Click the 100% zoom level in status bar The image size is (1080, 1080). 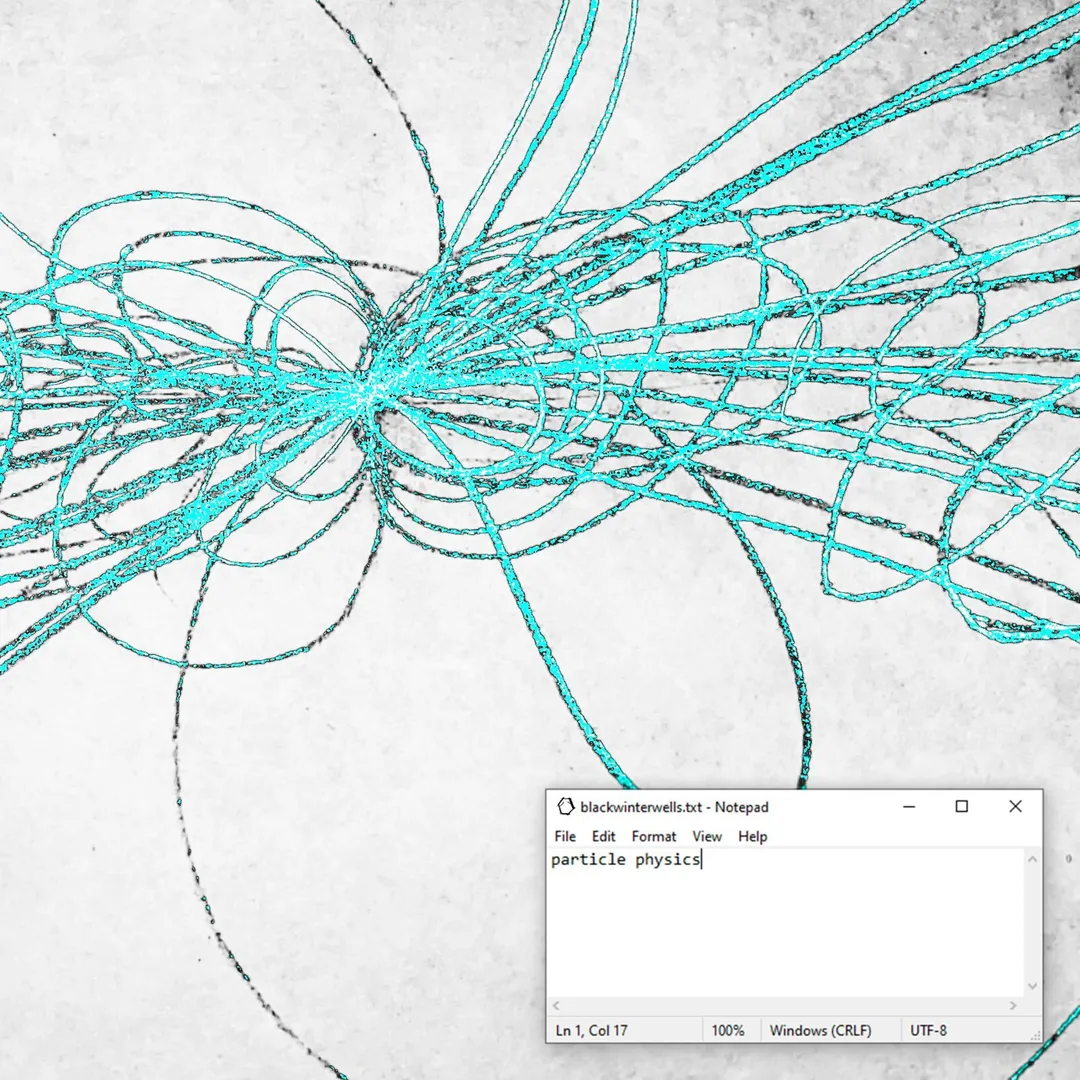[x=728, y=1030]
